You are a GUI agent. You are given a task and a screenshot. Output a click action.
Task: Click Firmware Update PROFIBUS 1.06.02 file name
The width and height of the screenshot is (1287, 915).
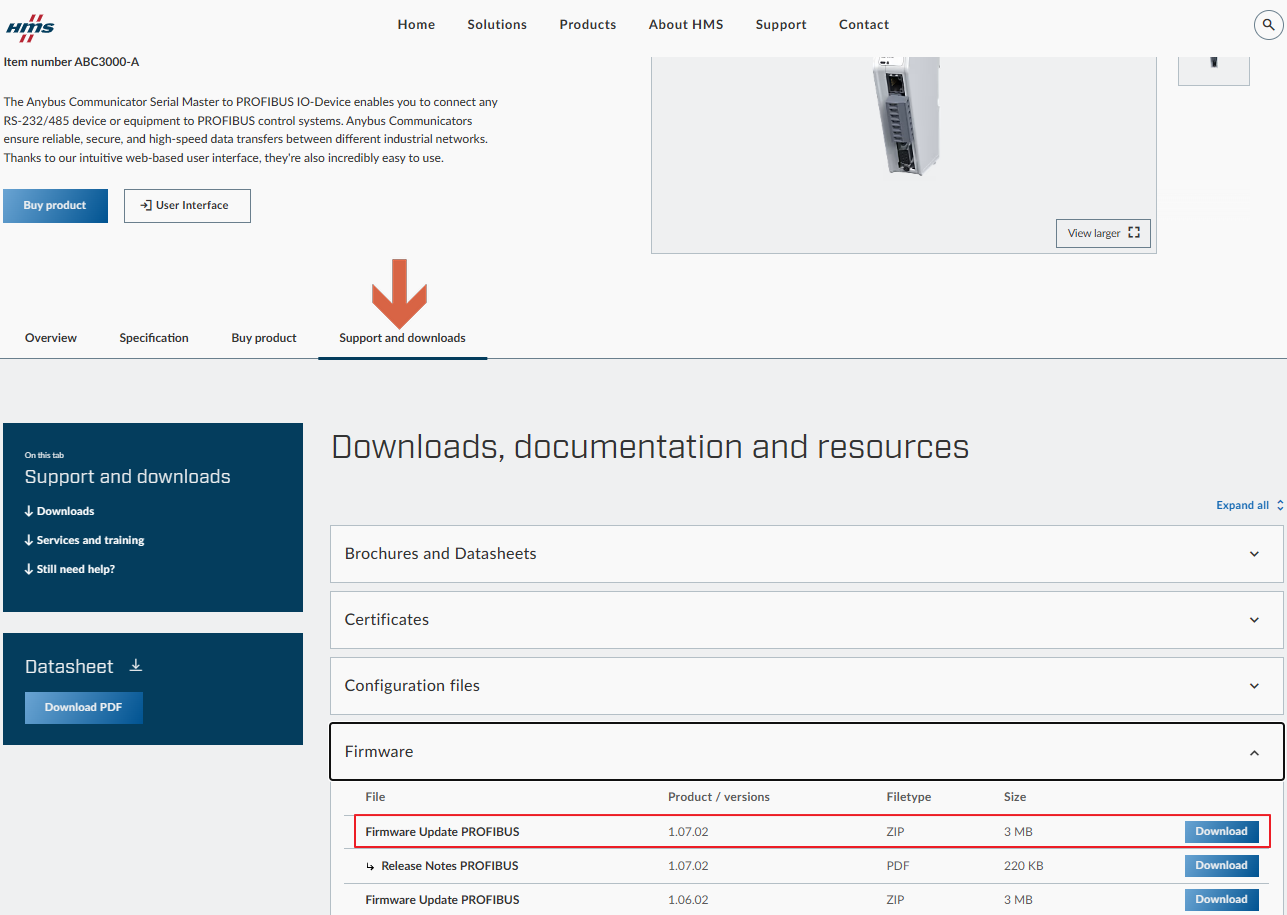[442, 900]
